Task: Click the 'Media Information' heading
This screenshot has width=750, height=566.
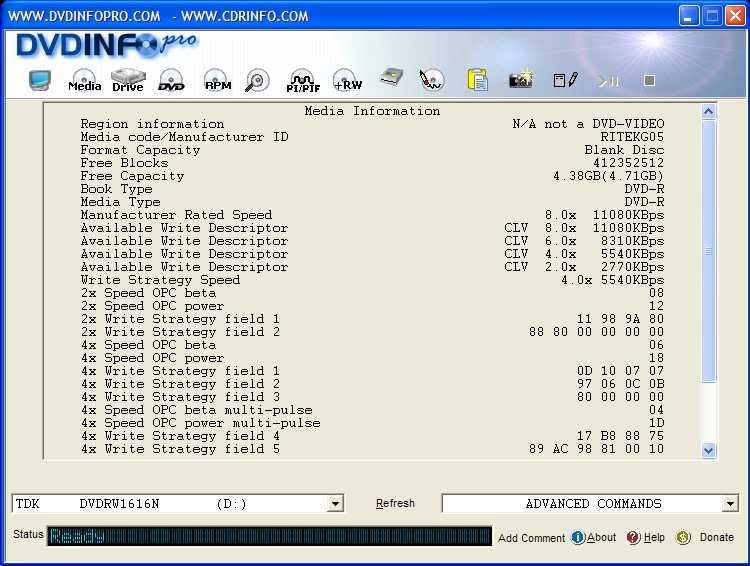Action: (372, 111)
